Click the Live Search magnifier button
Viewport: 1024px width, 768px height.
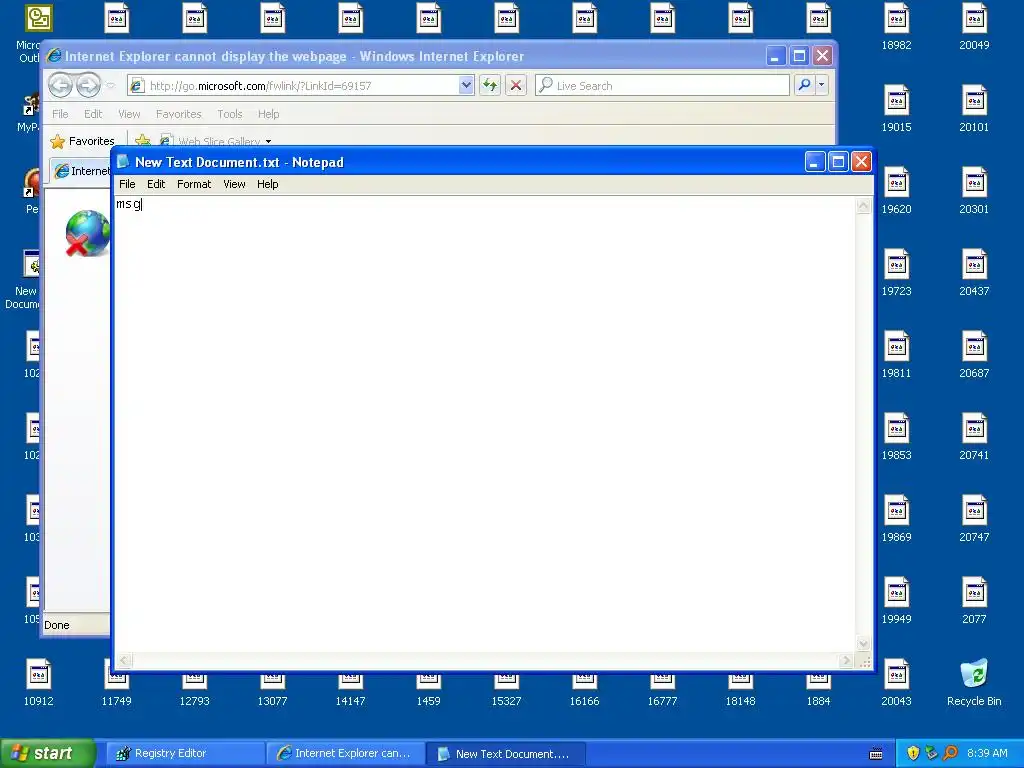click(805, 85)
